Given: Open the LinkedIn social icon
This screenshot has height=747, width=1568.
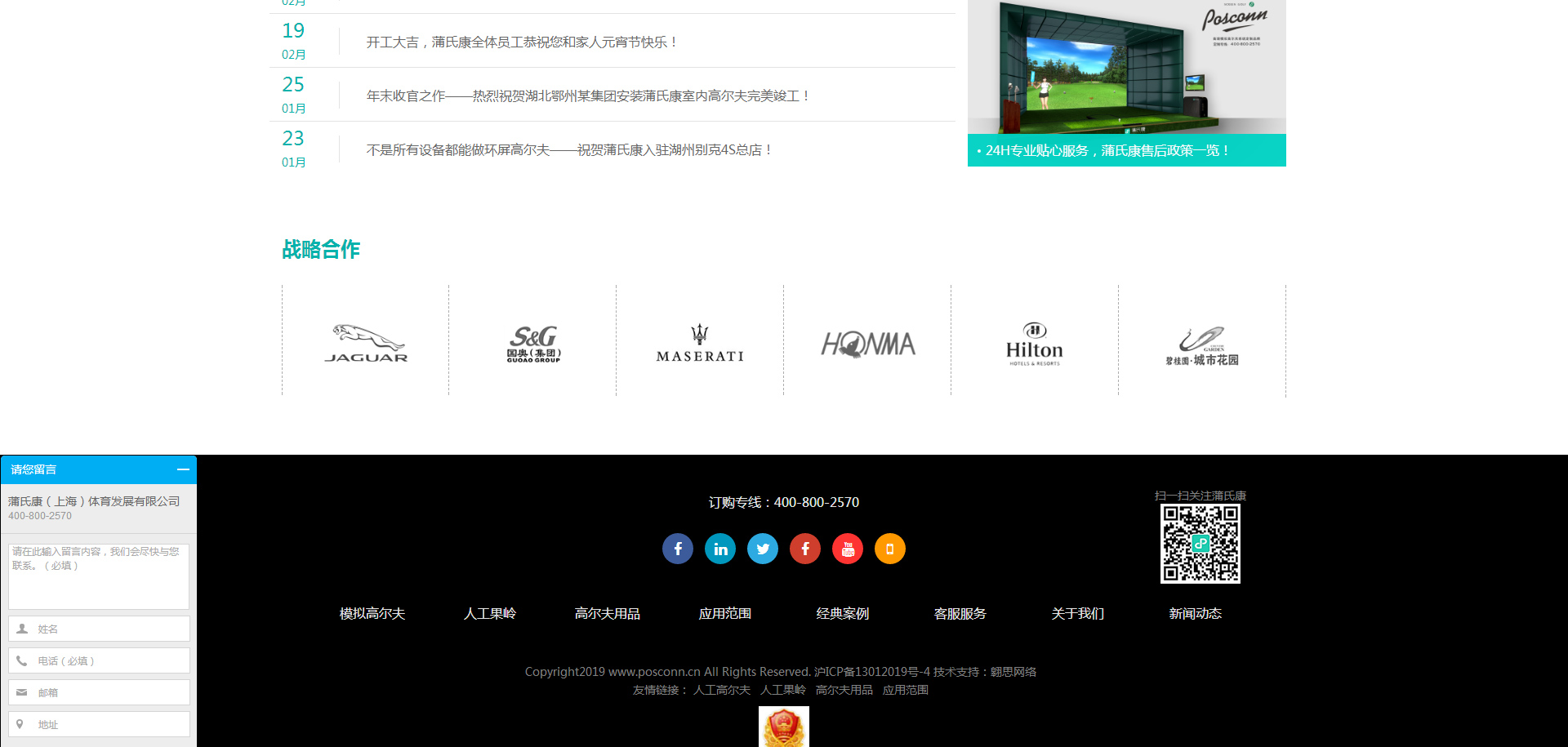Looking at the screenshot, I should (x=719, y=549).
